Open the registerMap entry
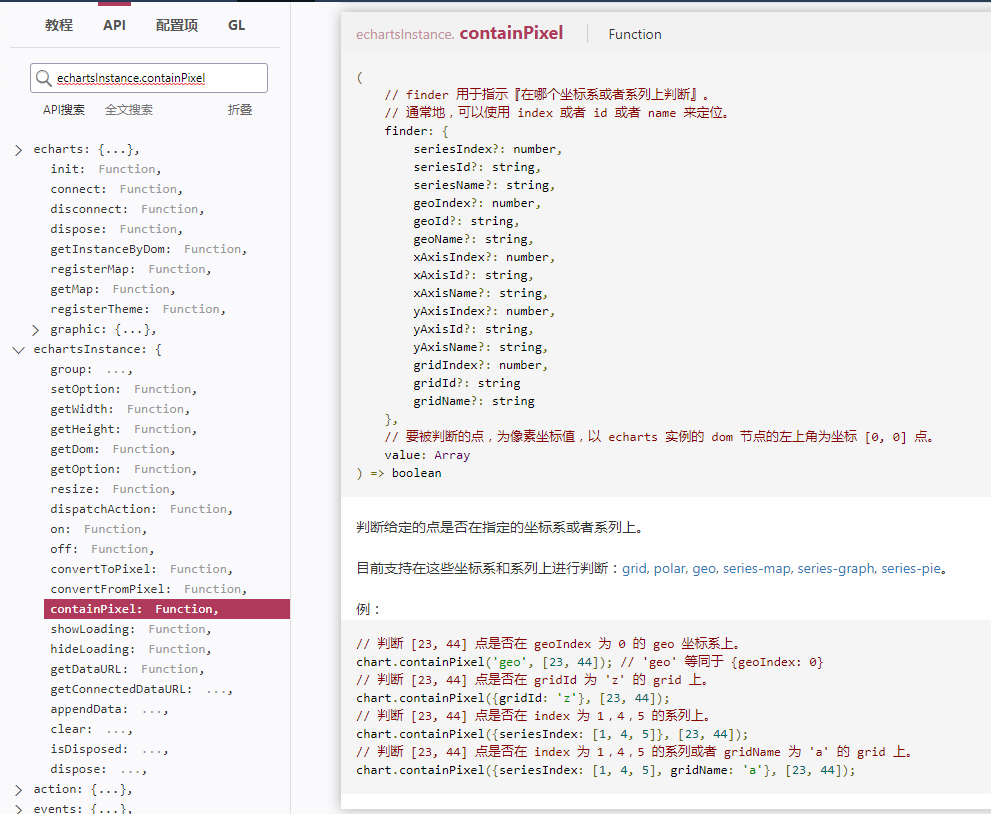Screen dimensions: 991x814 coord(131,269)
